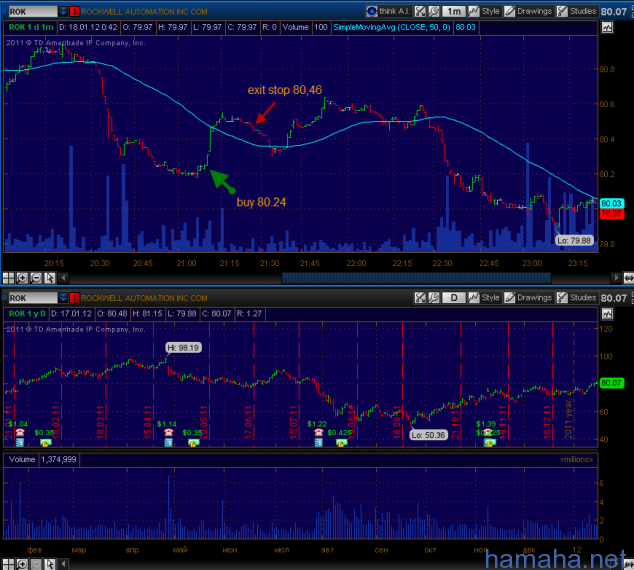Change the D timeframe in bottom chart

point(454,298)
